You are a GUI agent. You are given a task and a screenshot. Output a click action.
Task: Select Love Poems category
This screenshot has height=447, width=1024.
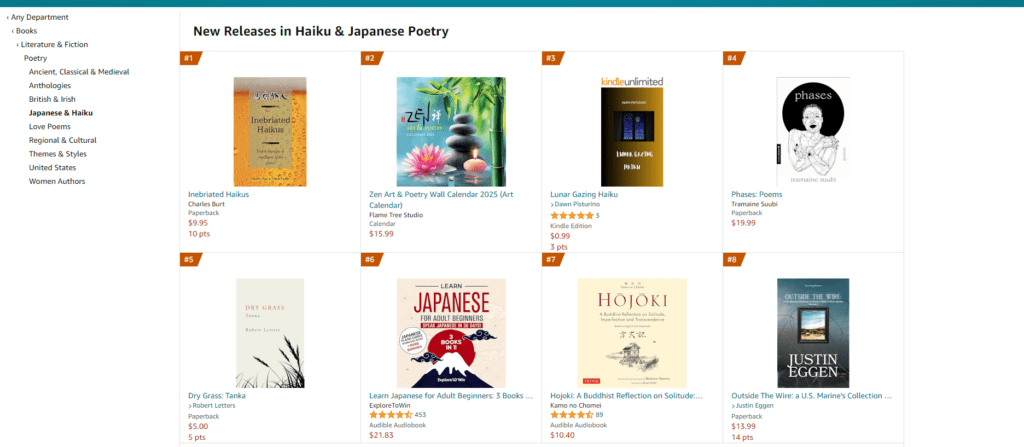pos(50,126)
